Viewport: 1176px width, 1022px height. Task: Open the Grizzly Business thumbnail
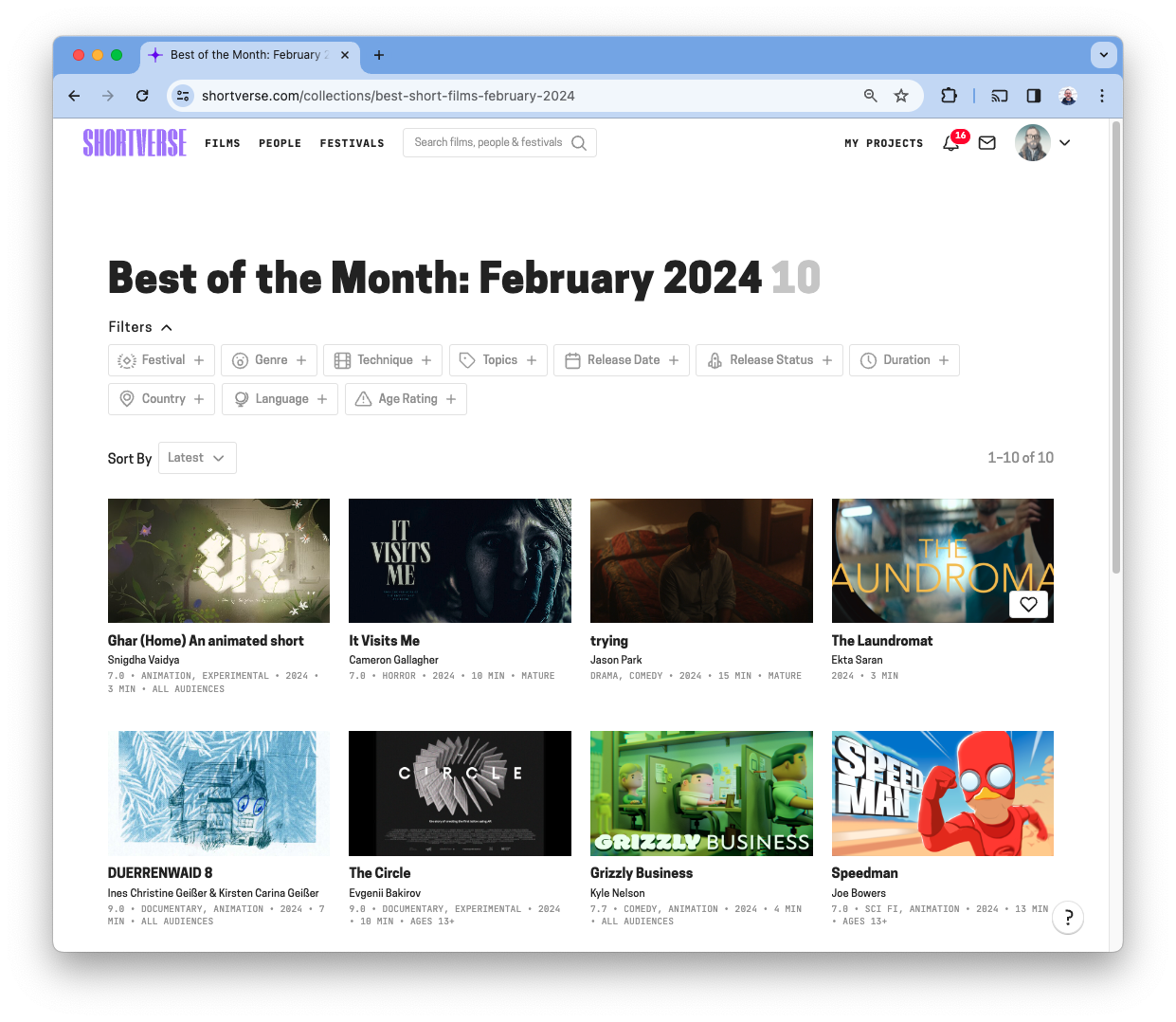[701, 794]
